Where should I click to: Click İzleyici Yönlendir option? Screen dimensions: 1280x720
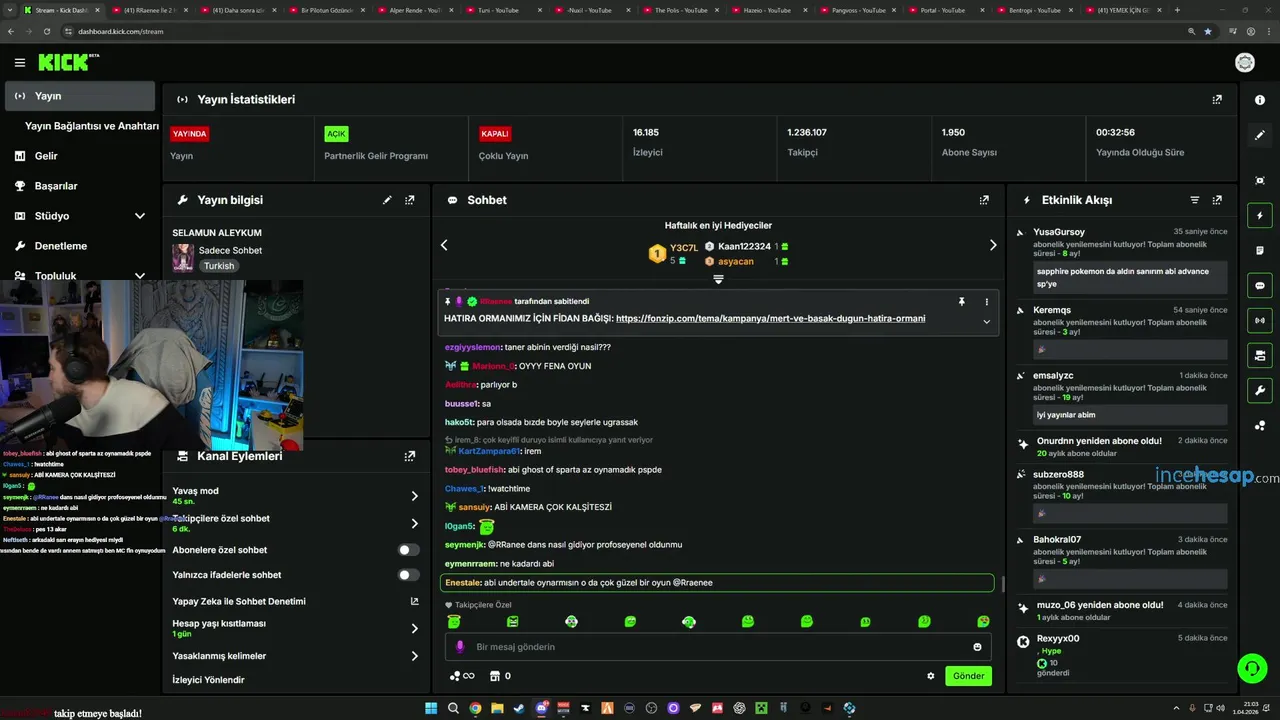208,680
